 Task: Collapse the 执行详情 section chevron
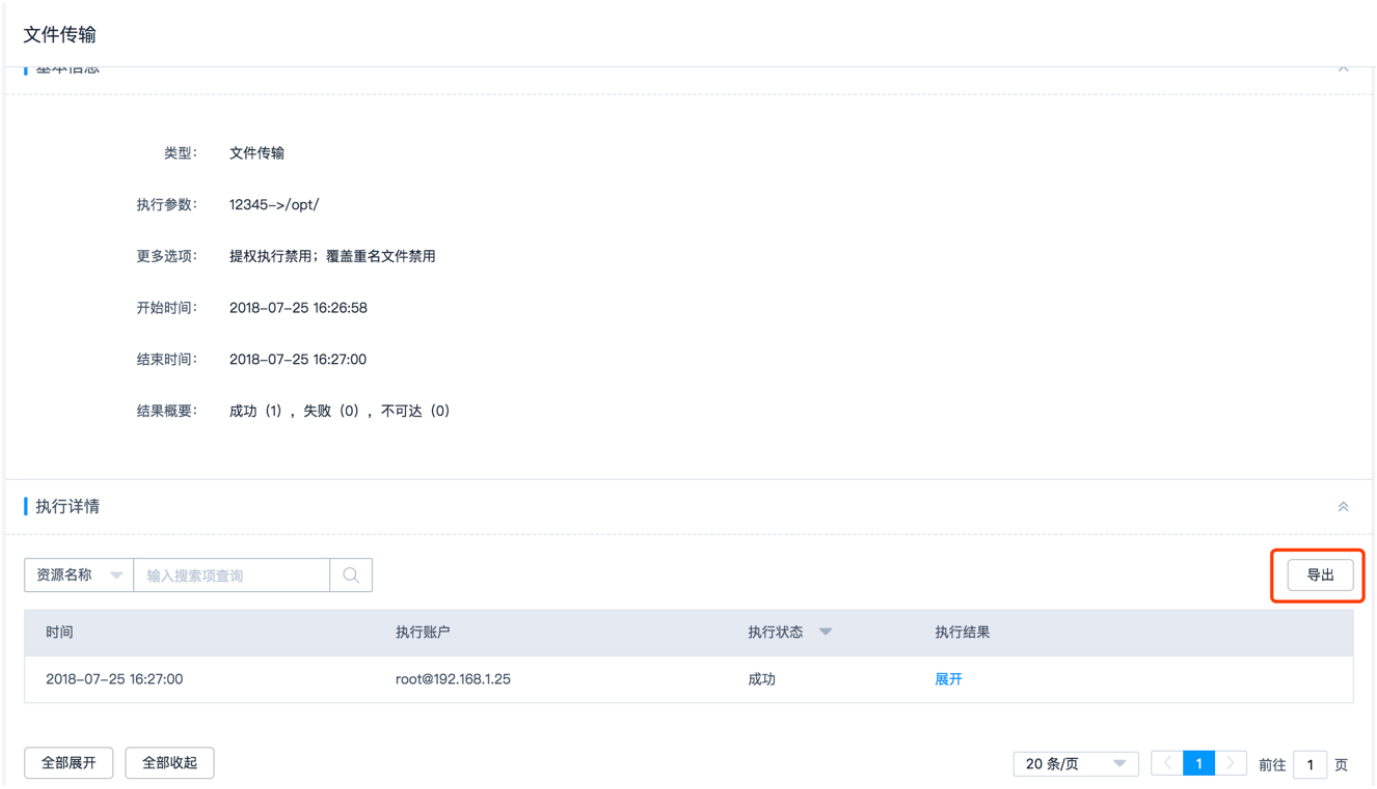pyautogui.click(x=1343, y=507)
